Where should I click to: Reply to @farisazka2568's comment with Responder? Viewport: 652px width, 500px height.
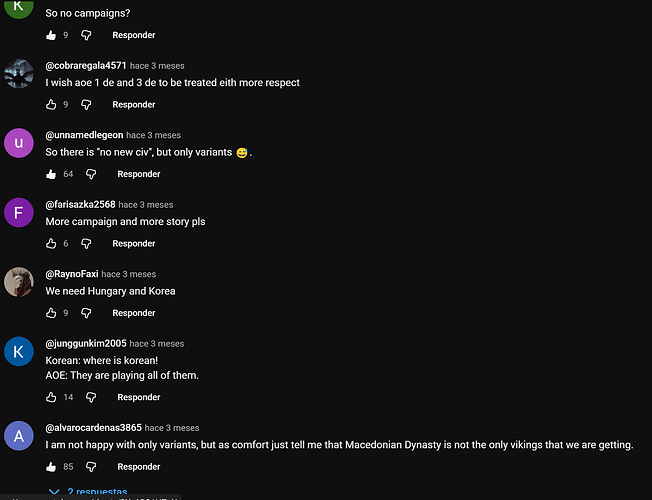click(133, 243)
